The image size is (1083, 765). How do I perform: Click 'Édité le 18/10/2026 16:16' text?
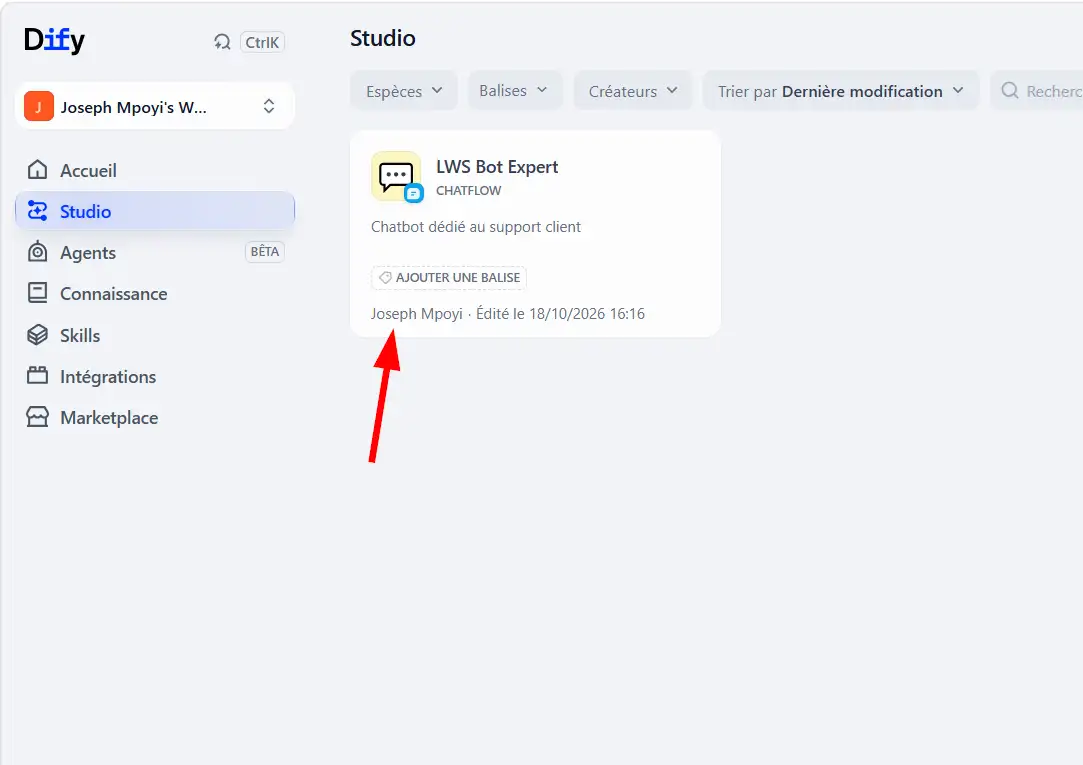pyautogui.click(x=560, y=313)
